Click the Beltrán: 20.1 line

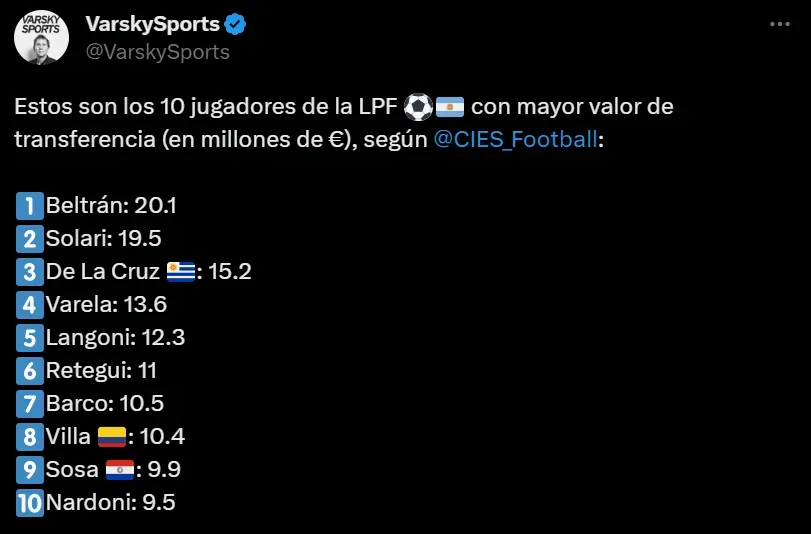(111, 206)
